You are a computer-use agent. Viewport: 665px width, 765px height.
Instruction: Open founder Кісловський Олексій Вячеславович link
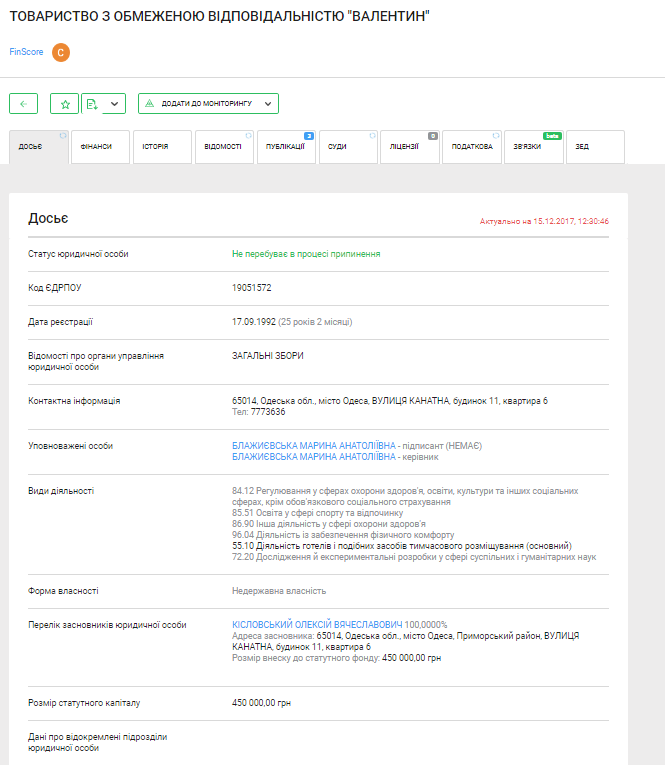pos(317,623)
